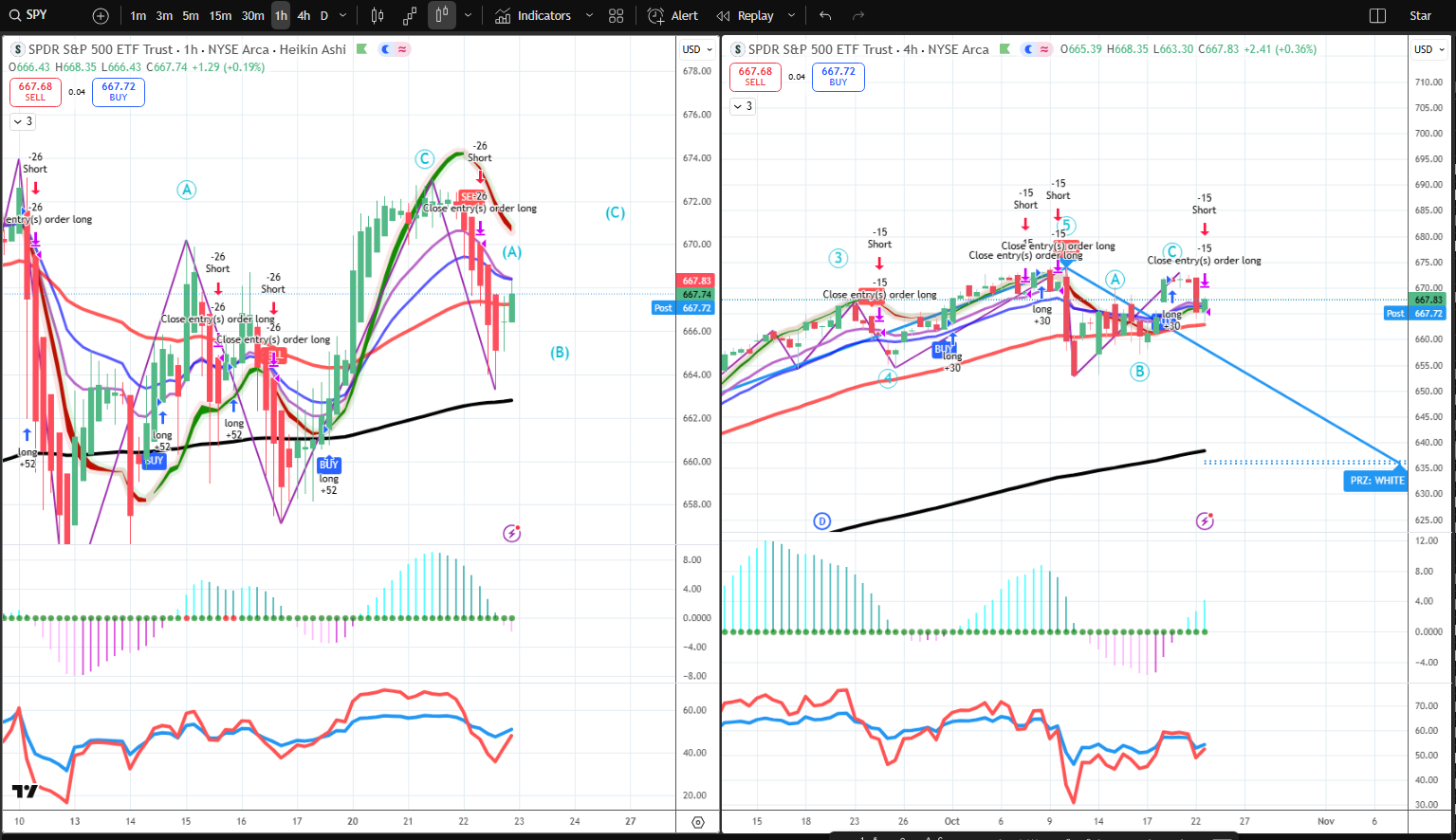Switch to the 4h interval

[304, 16]
